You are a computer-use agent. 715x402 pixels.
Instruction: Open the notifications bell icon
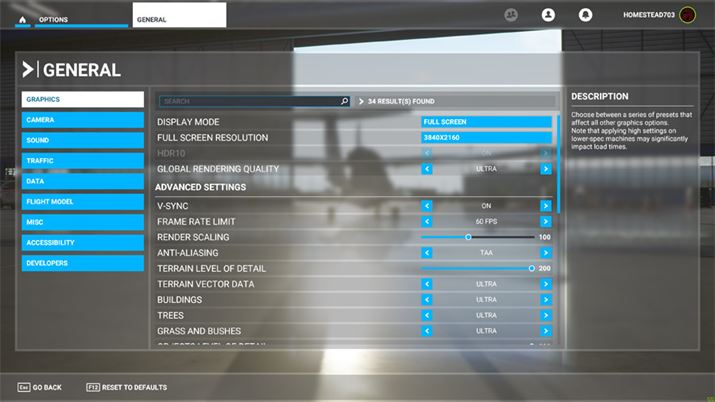point(585,15)
